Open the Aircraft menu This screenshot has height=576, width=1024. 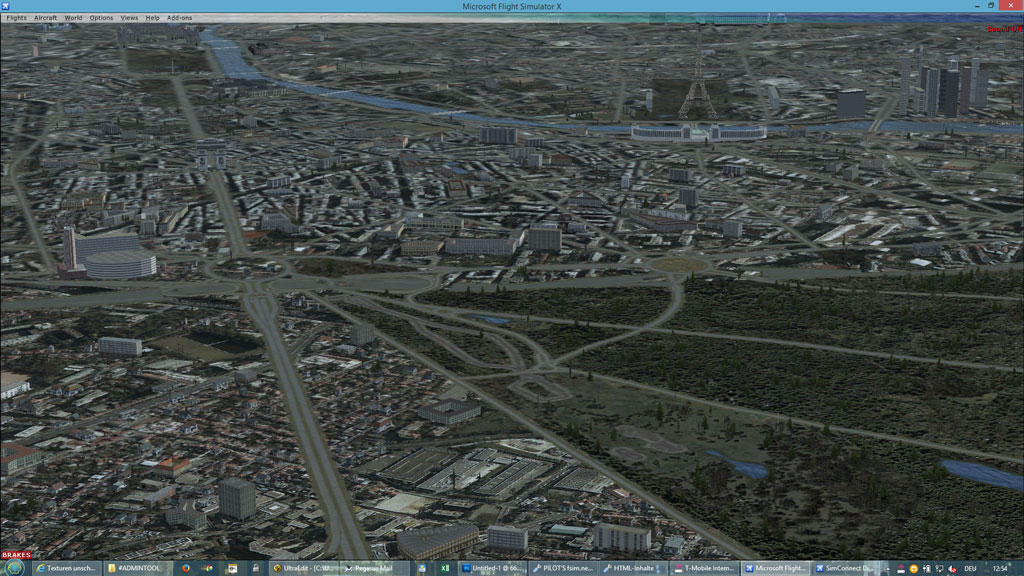pos(46,18)
